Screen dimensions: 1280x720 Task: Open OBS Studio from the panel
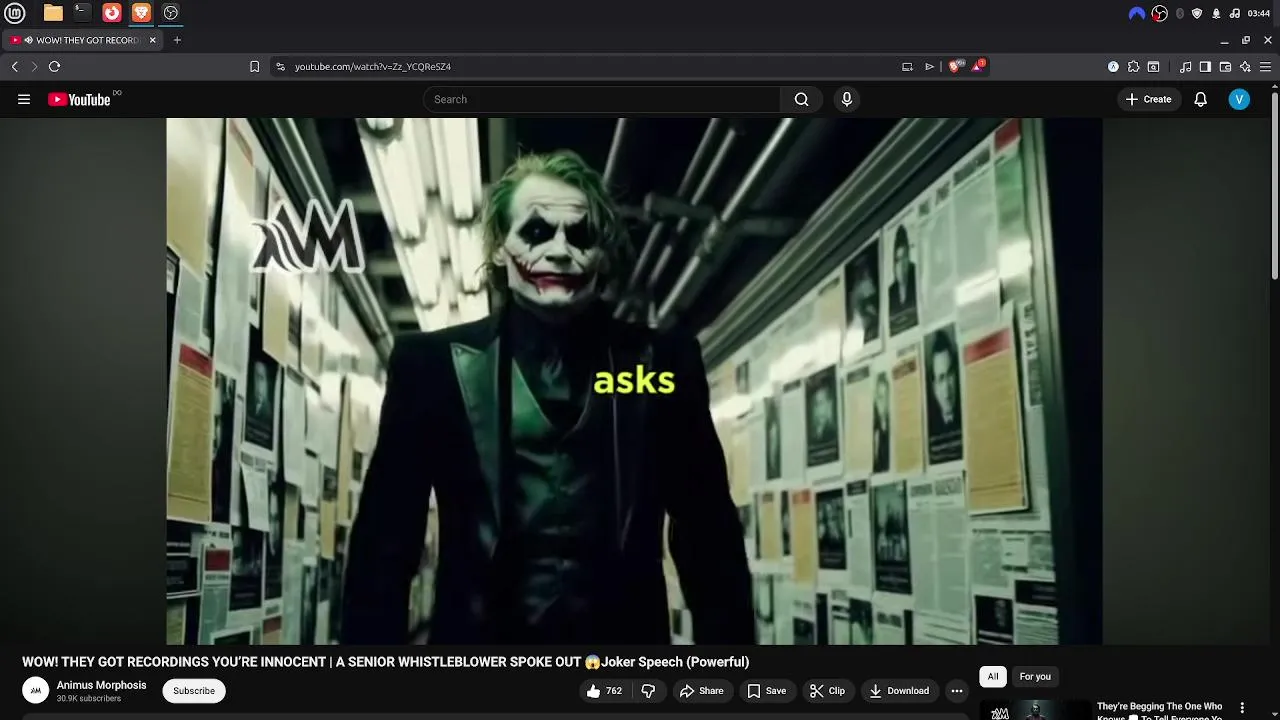pos(171,13)
